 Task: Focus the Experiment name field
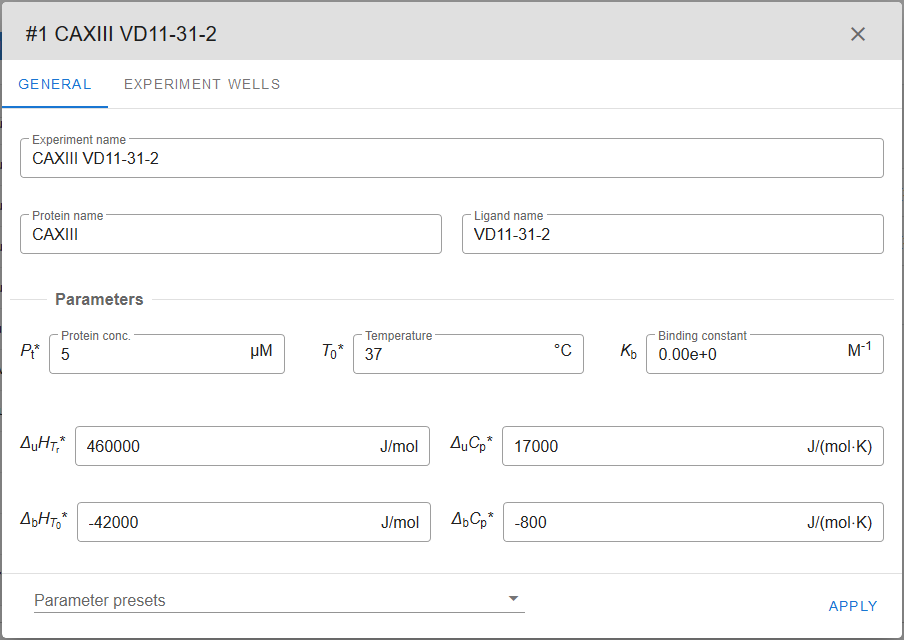(x=450, y=158)
